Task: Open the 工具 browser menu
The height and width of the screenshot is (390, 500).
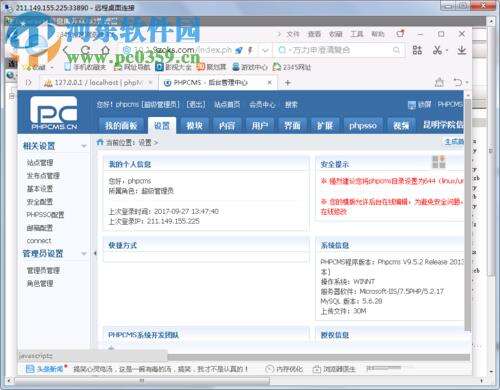Action: tap(357, 34)
